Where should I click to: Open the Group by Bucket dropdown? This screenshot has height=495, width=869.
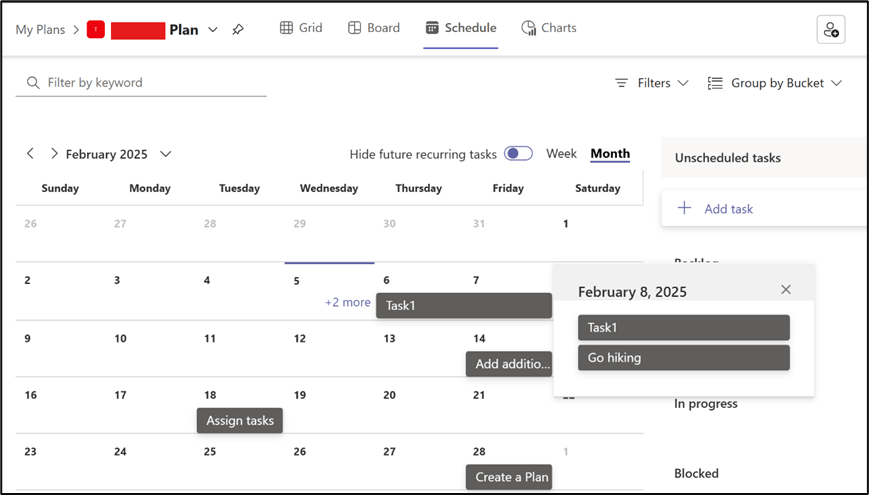[x=775, y=83]
